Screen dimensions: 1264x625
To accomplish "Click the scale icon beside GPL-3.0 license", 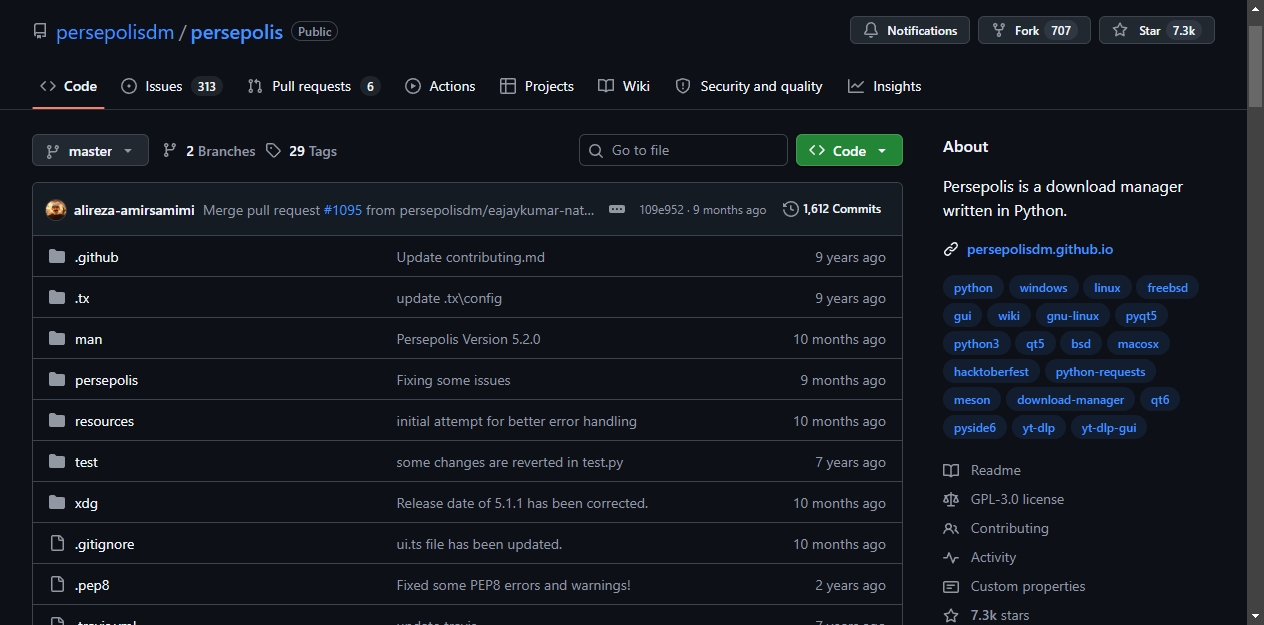I will pos(951,499).
